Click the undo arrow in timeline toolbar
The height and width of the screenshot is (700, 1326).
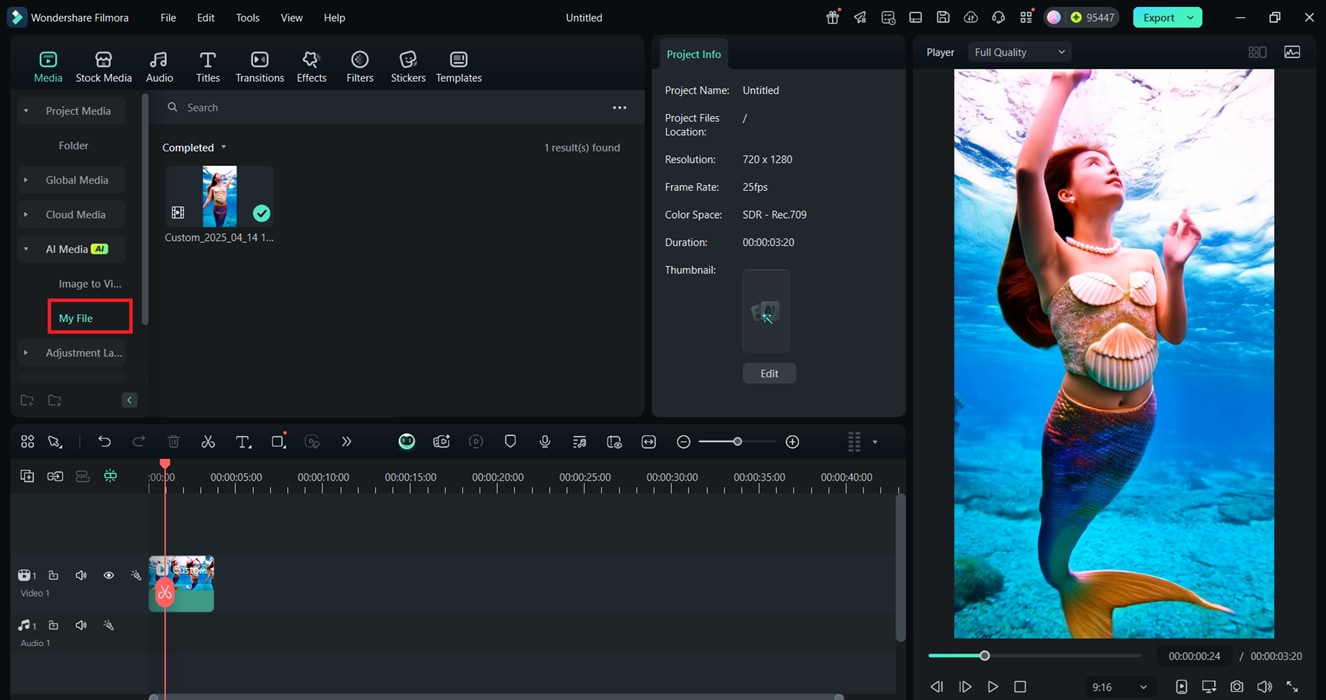pos(104,441)
